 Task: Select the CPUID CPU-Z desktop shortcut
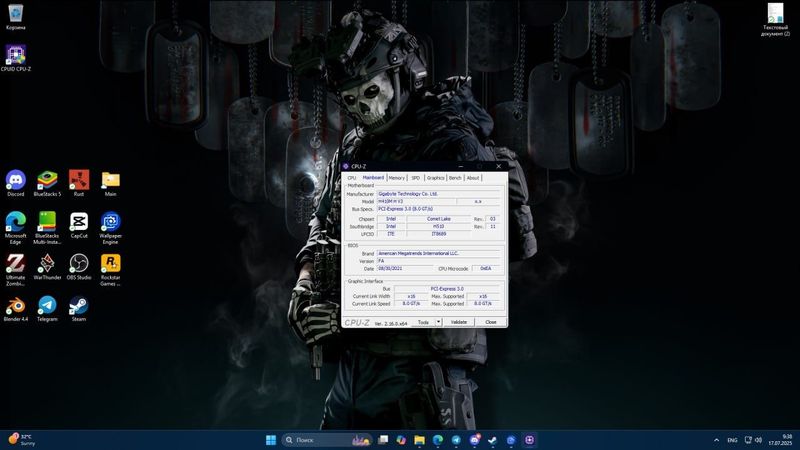[x=16, y=58]
